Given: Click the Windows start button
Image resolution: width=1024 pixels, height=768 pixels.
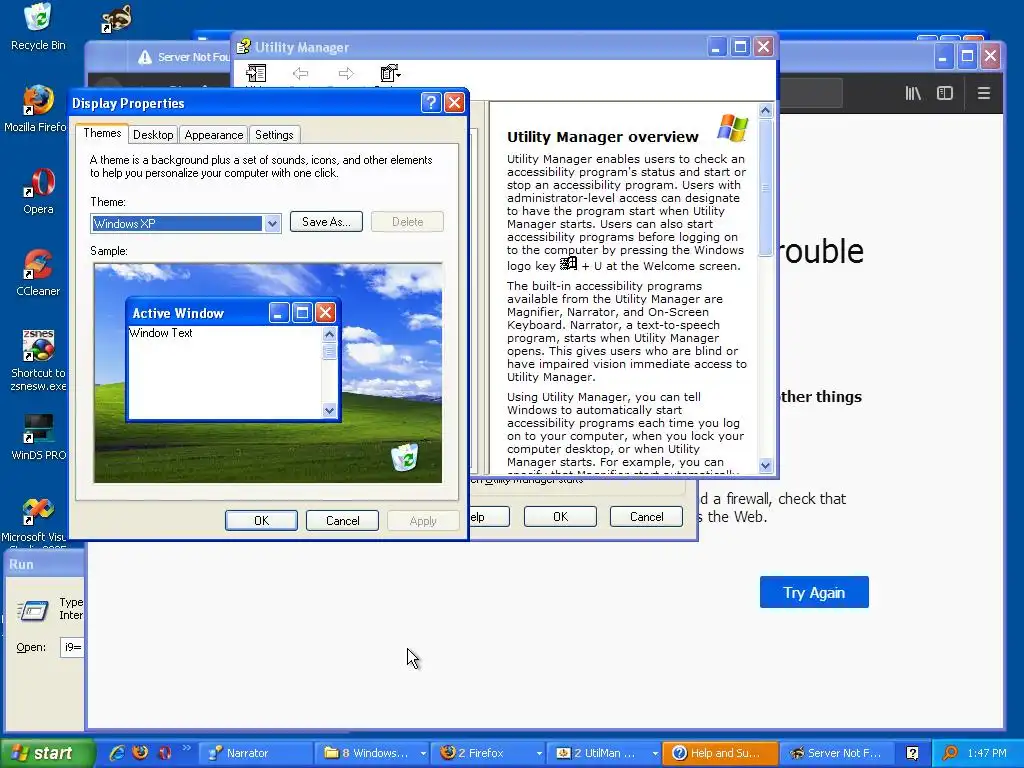Looking at the screenshot, I should [47, 753].
